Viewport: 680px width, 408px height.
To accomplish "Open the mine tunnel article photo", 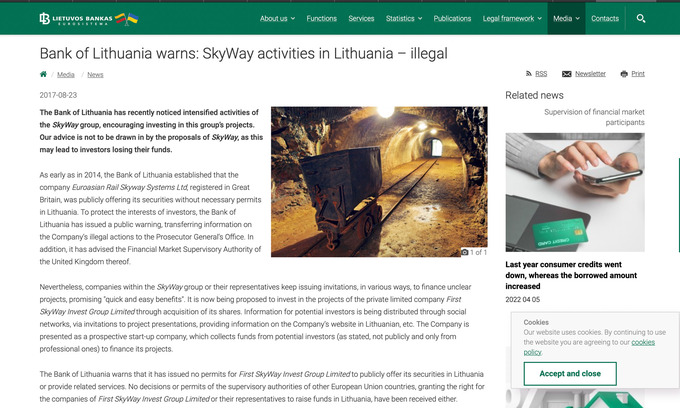I will pyautogui.click(x=379, y=182).
